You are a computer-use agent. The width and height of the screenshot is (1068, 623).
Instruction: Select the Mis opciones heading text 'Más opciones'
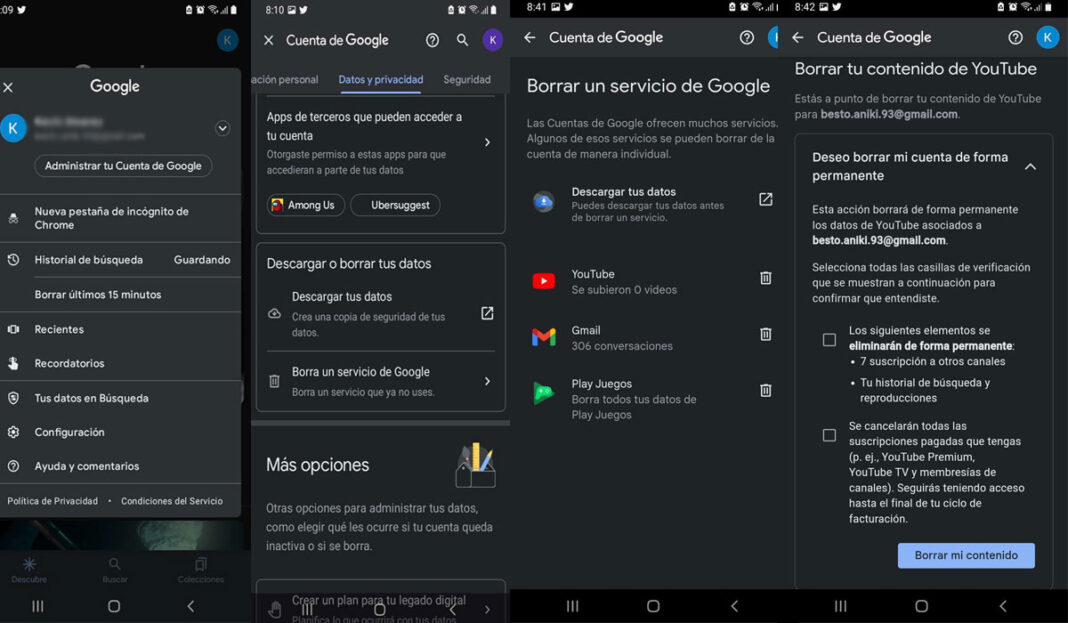click(317, 465)
